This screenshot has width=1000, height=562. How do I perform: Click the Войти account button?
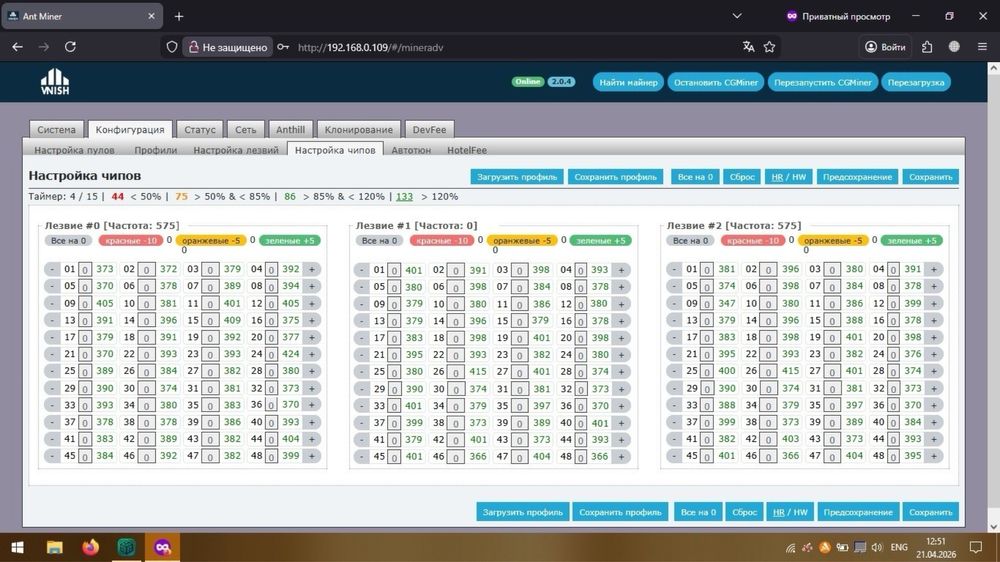pos(885,47)
